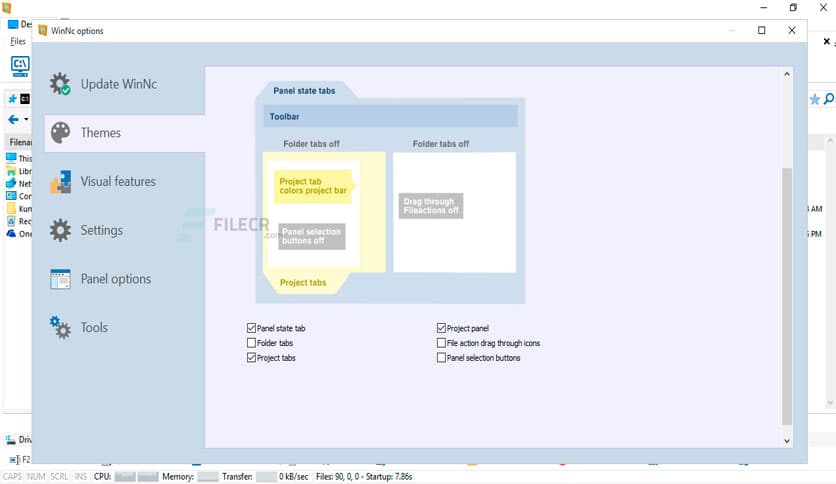Enable File action drag through icons
836x484 pixels.
pos(441,343)
